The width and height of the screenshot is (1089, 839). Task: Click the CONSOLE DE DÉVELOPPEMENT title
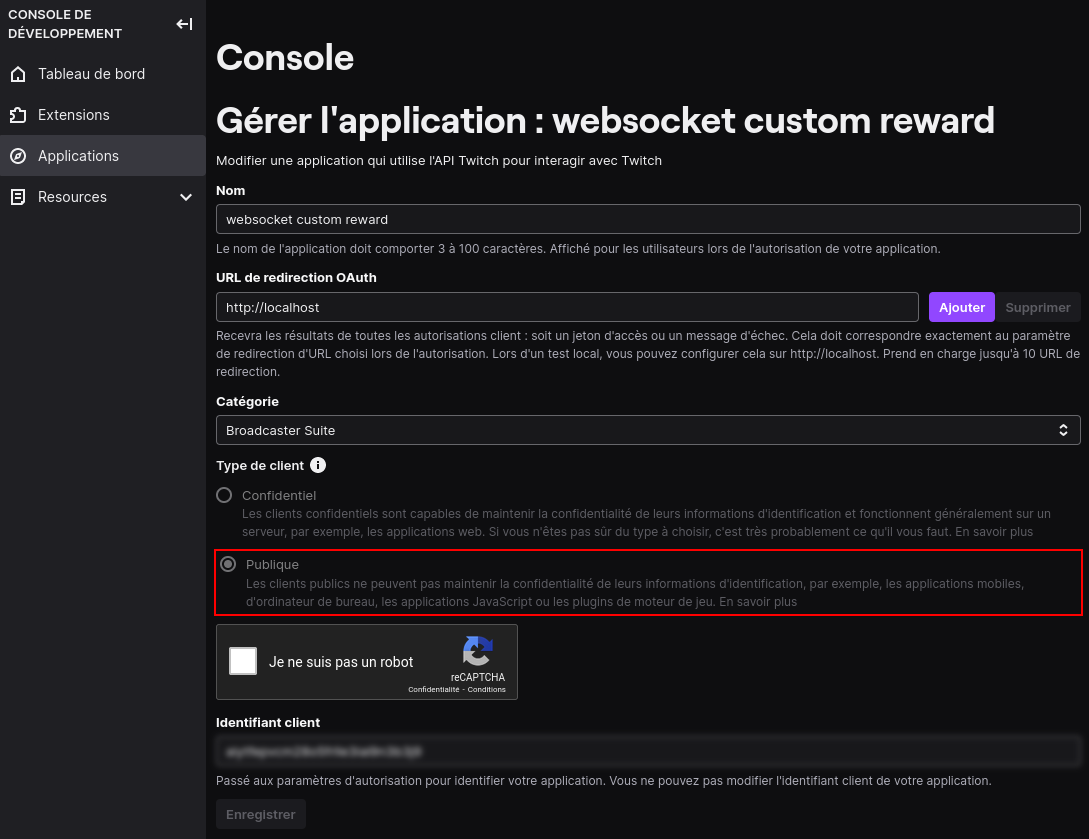click(x=65, y=24)
